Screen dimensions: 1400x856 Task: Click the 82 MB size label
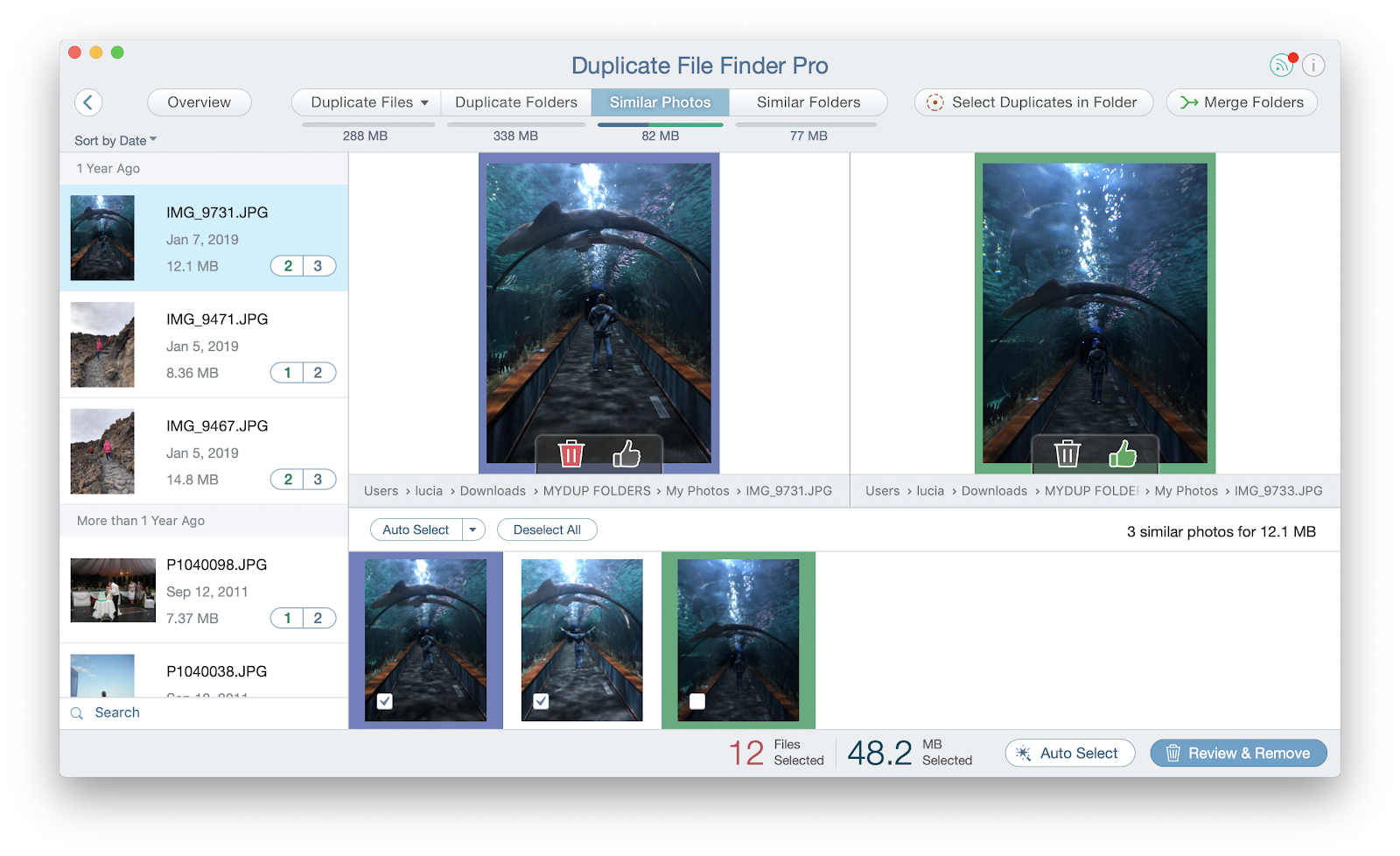pos(661,136)
